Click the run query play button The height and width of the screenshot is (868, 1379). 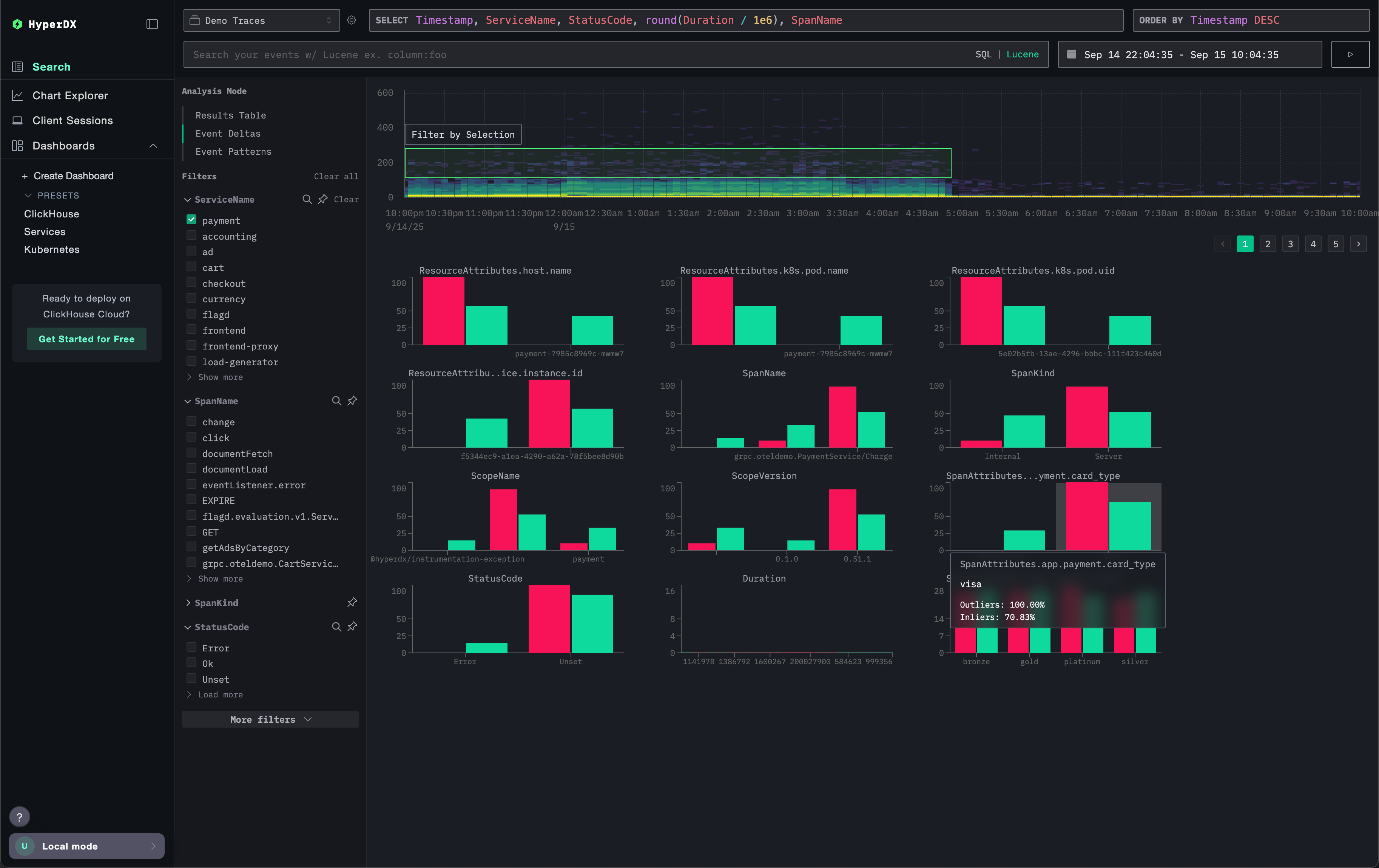click(x=1350, y=54)
